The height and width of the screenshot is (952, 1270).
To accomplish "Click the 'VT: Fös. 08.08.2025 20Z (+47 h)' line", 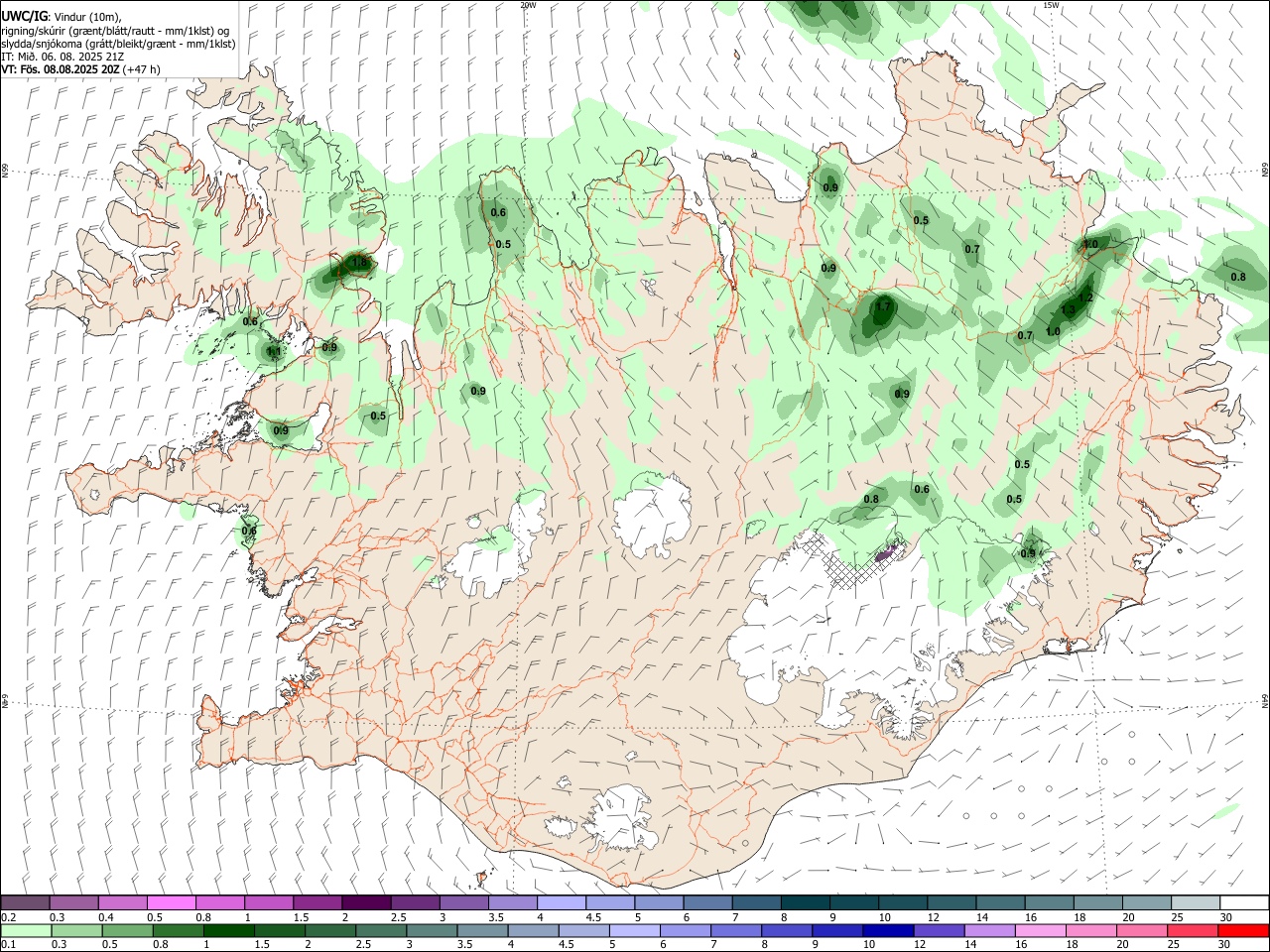I will pos(80,69).
